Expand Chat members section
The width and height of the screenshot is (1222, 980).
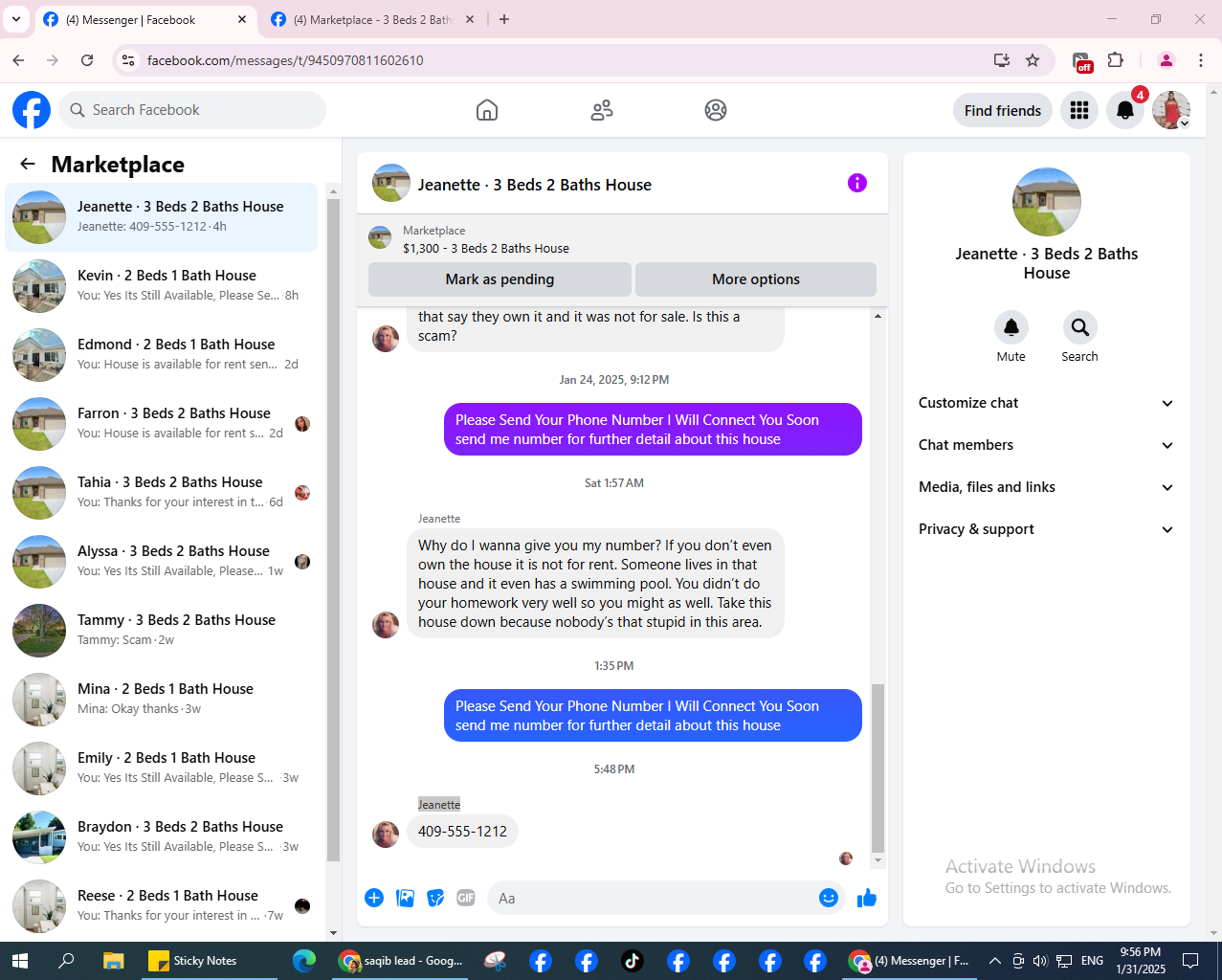click(1046, 445)
